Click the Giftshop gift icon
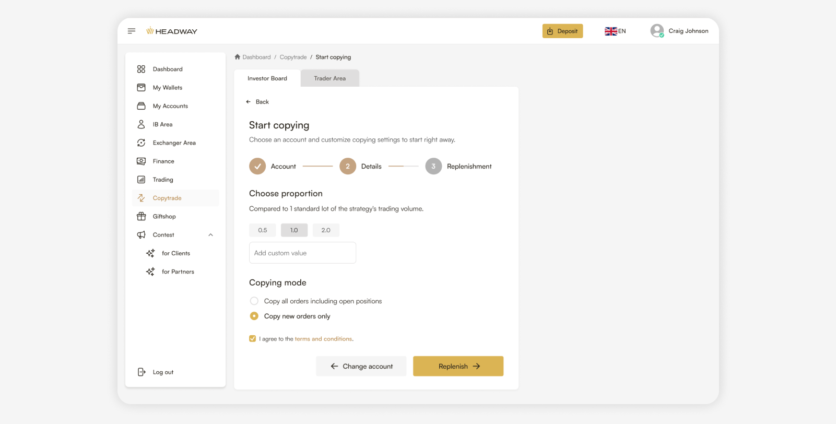Screen dimensions: 836x424 [141, 216]
